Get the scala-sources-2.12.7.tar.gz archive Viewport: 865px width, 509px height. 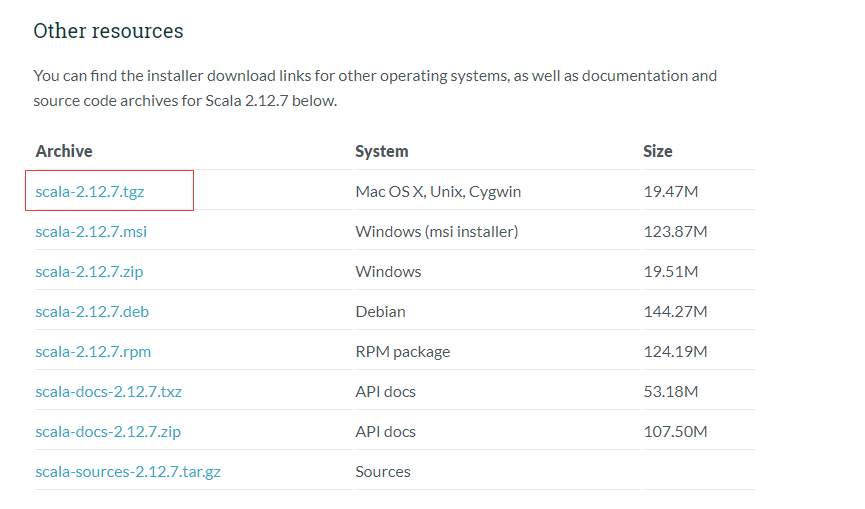point(128,471)
